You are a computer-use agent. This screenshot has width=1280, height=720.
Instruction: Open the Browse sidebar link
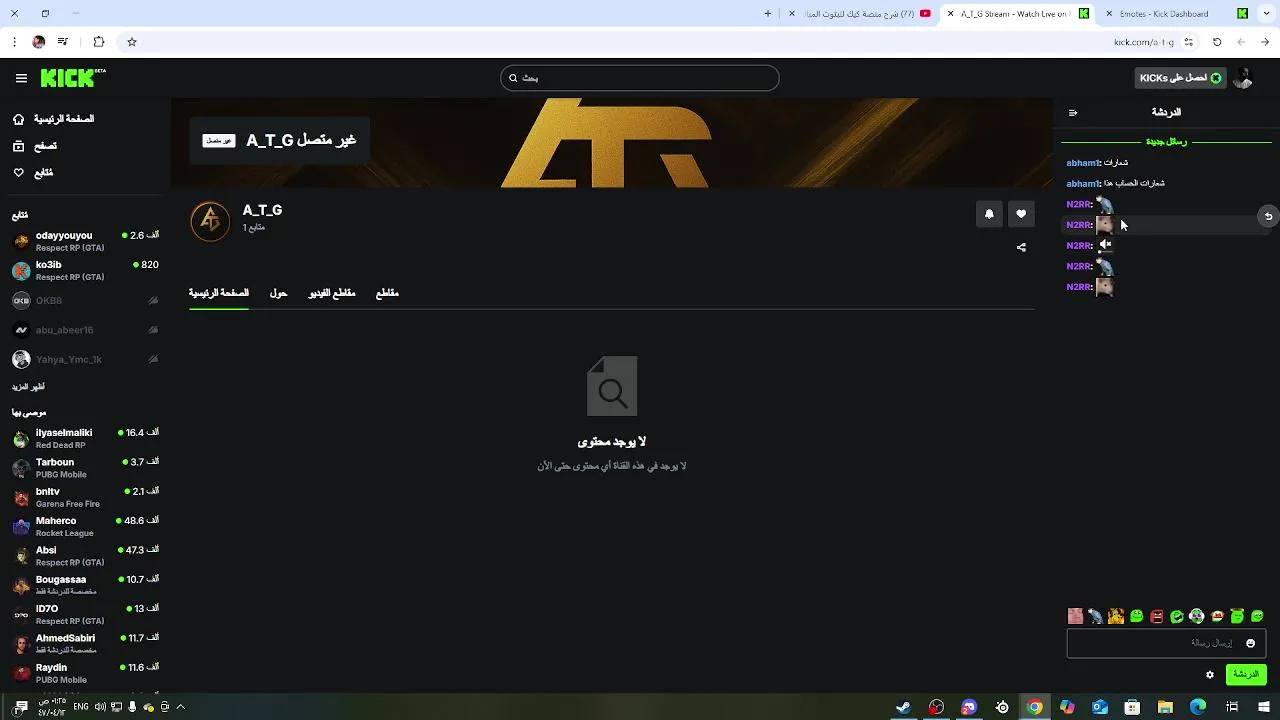pyautogui.click(x=34, y=146)
